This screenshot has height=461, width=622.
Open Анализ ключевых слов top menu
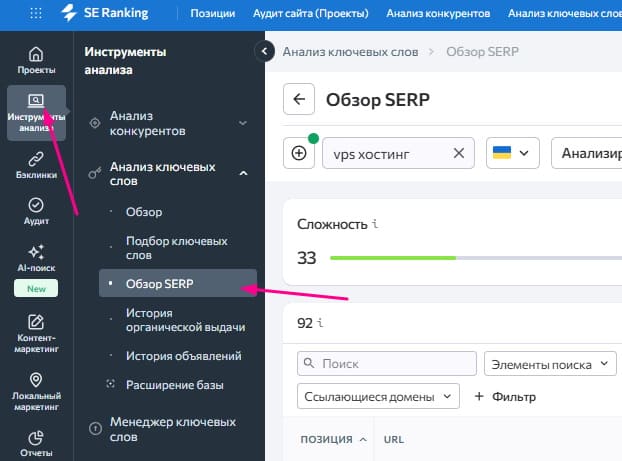tap(564, 13)
